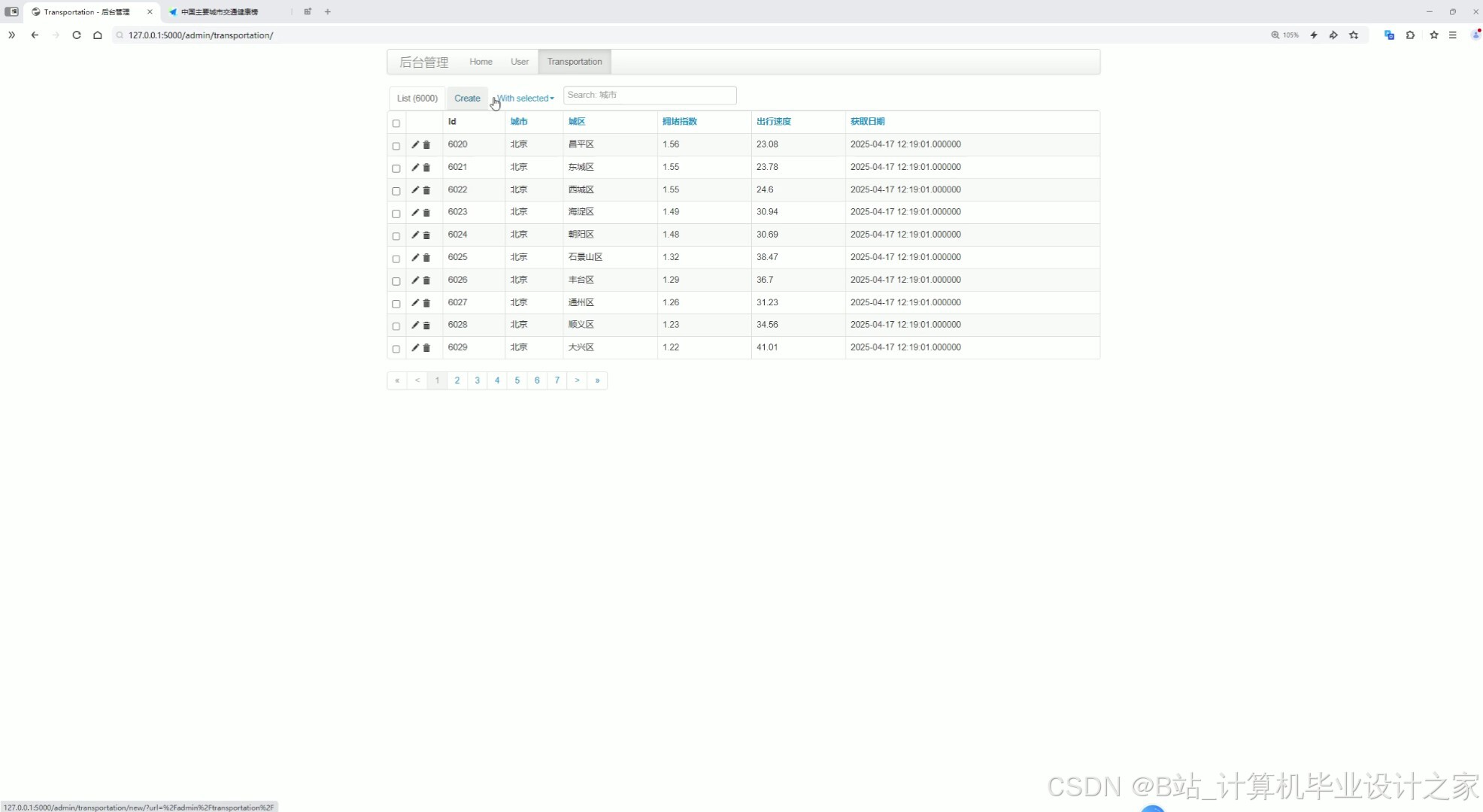This screenshot has width=1483, height=812.
Task: Edit record 6026 with the pencil icon
Action: (x=415, y=280)
